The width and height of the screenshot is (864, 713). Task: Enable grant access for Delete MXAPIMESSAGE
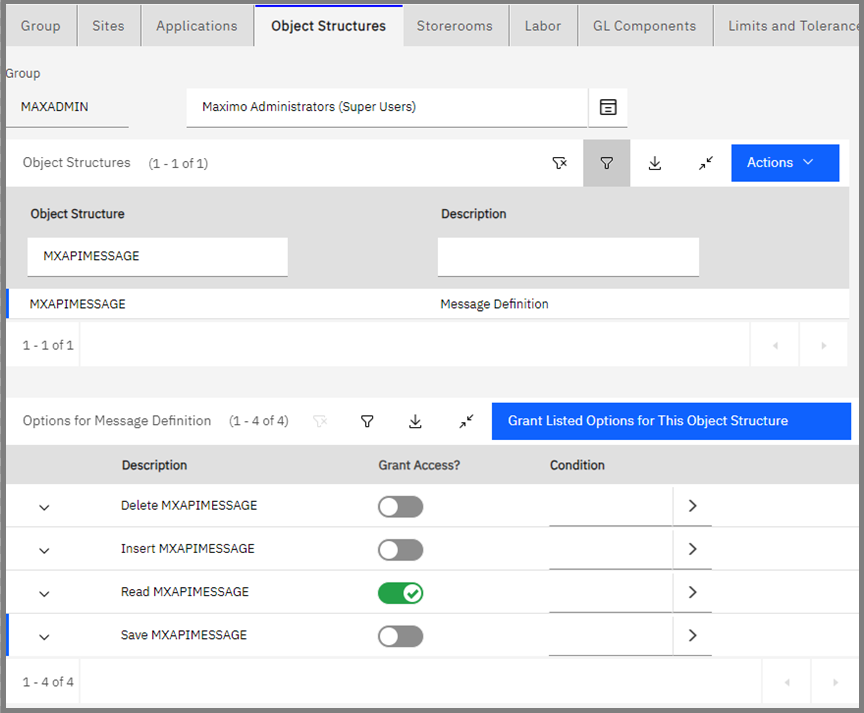400,507
